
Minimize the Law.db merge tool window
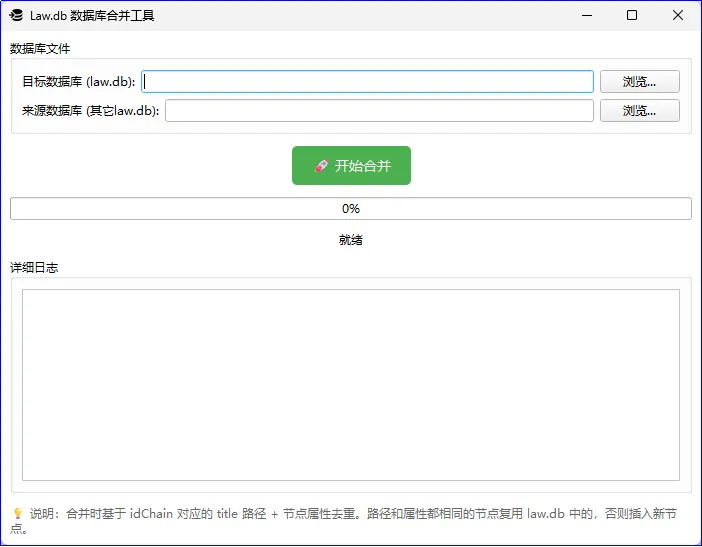587,15
